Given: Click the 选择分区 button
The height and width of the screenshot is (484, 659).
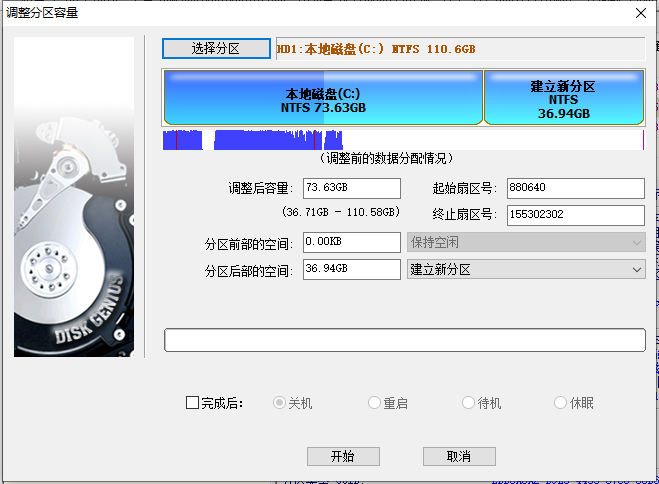Looking at the screenshot, I should pyautogui.click(x=216, y=48).
